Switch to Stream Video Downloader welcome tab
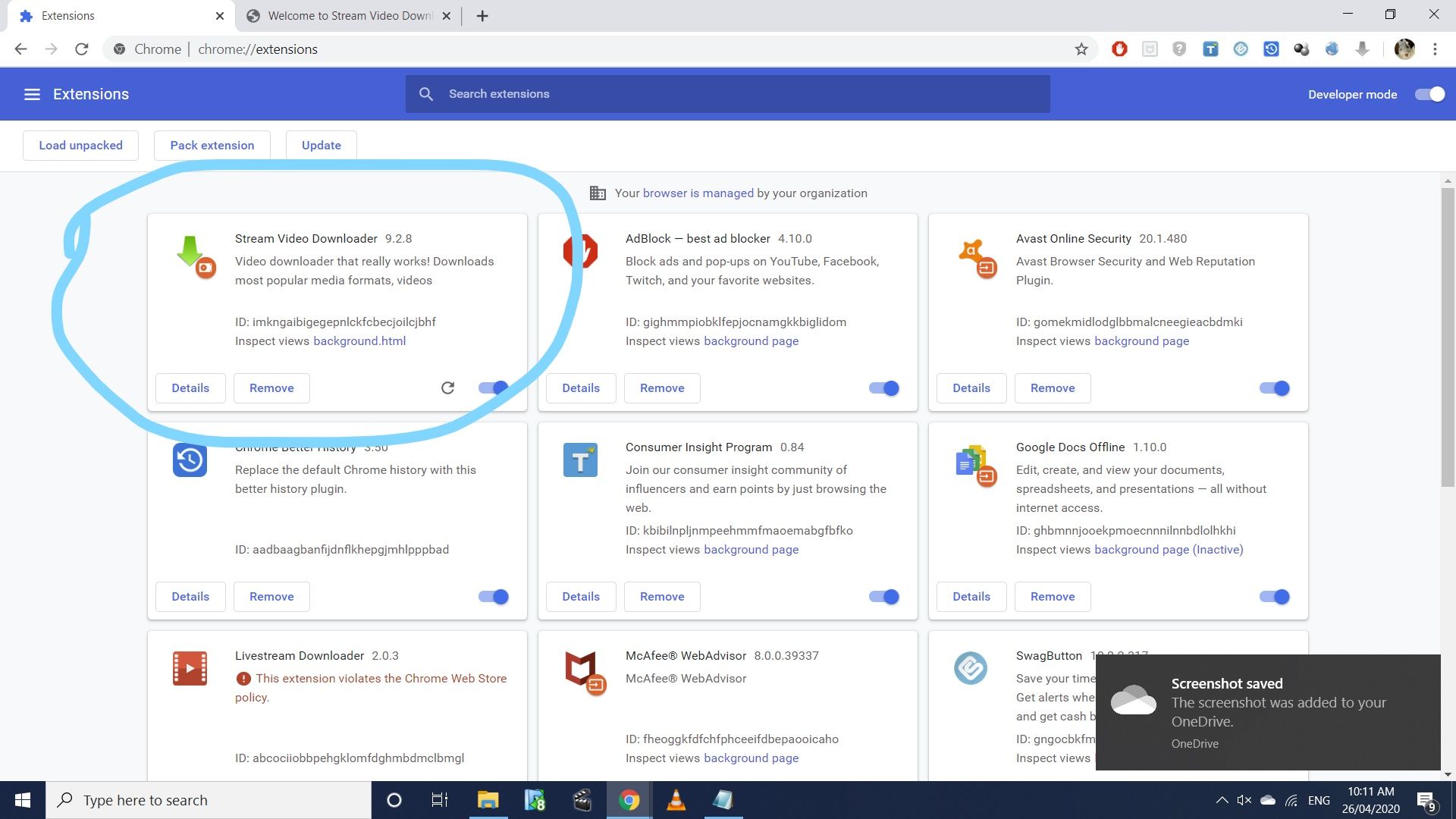Viewport: 1456px width, 819px height. click(349, 16)
